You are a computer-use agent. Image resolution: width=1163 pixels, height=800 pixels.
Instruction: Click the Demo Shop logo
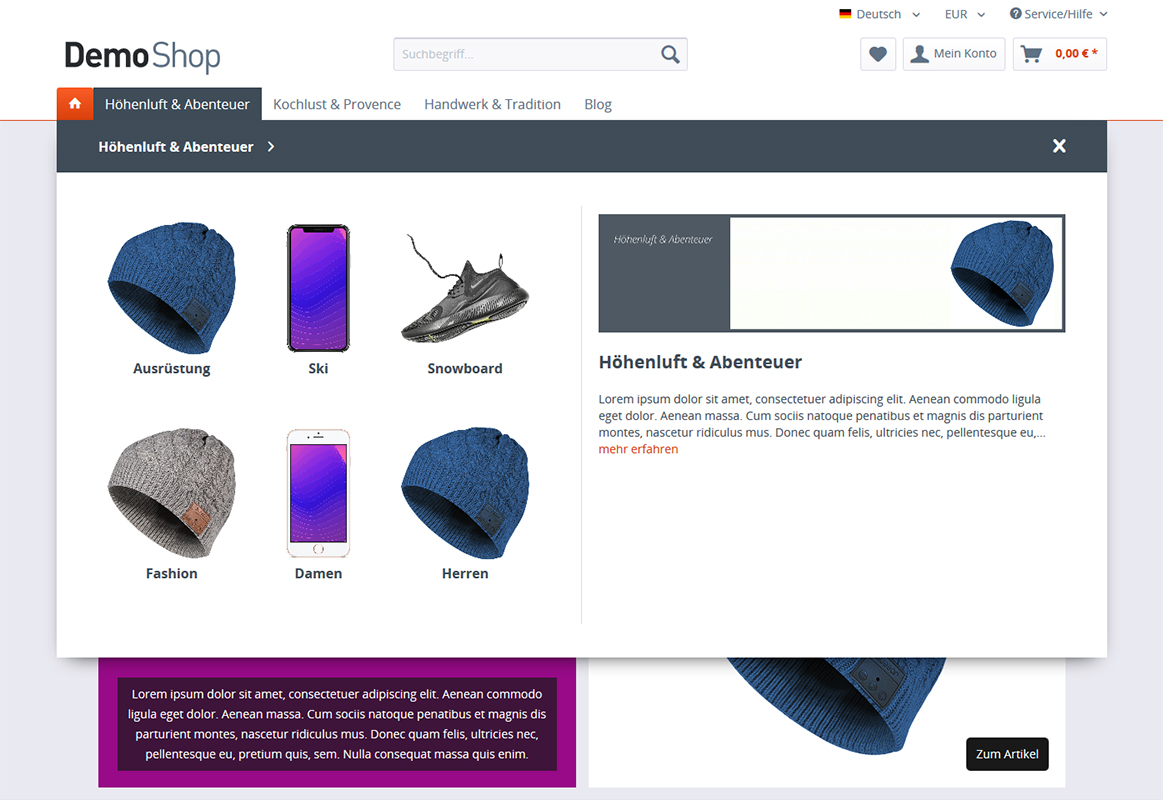click(142, 56)
